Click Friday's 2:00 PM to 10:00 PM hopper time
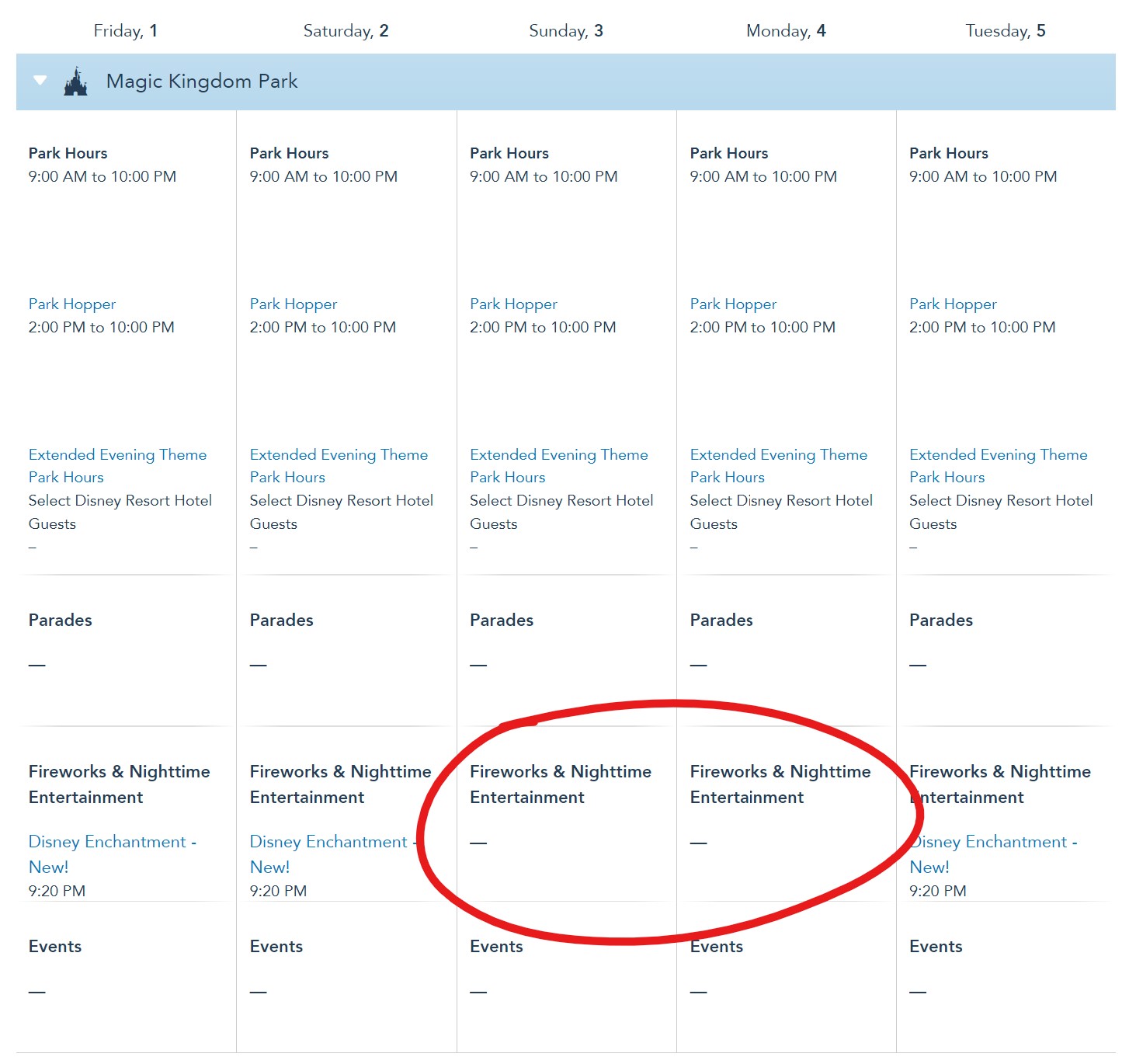This screenshot has width=1129, height=1064. (x=102, y=328)
